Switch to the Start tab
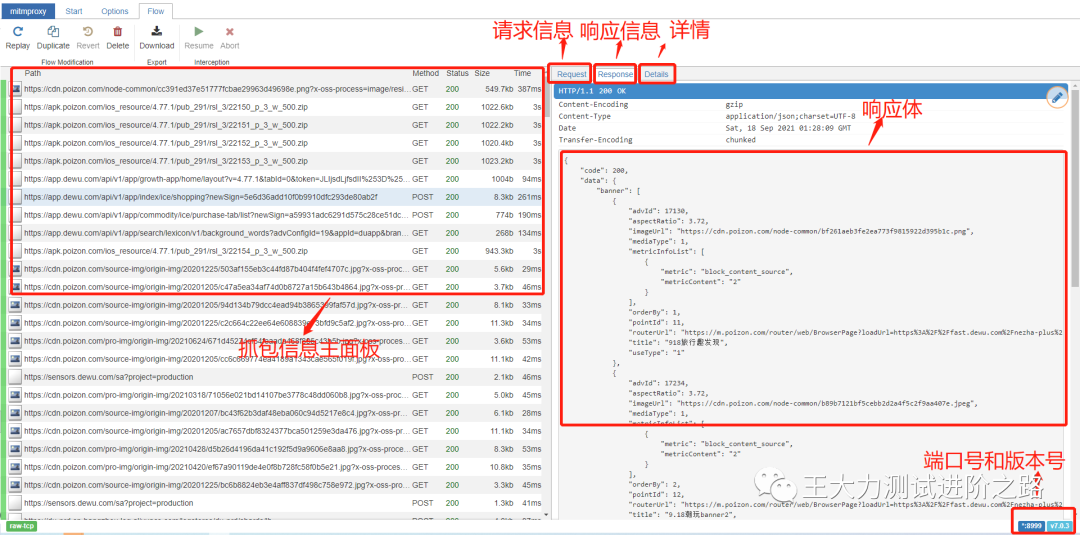The image size is (1080, 535). tap(76, 11)
